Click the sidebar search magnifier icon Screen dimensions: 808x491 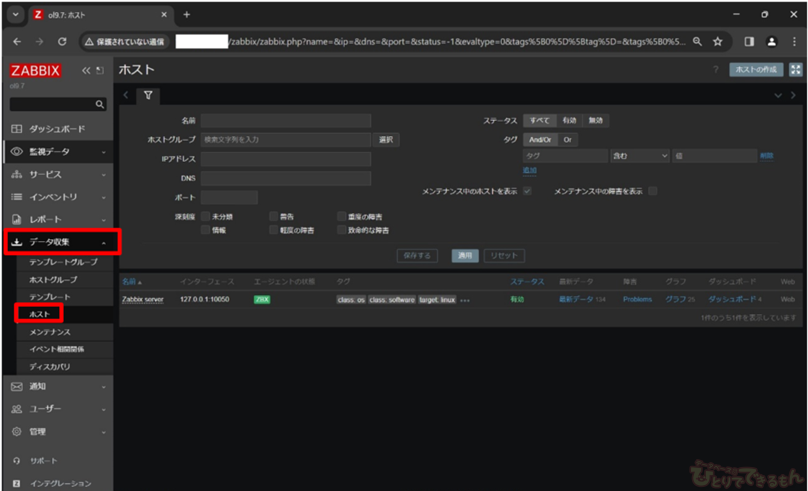[99, 104]
